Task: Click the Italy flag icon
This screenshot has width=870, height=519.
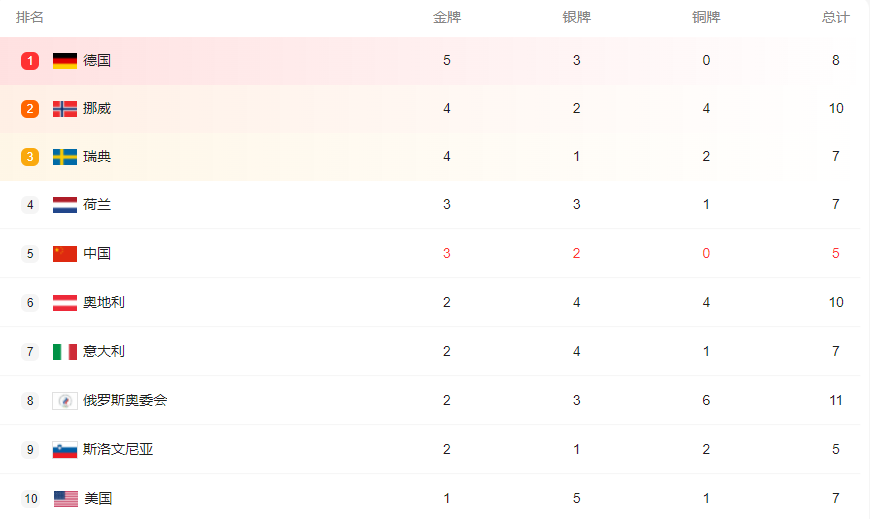Action: point(65,352)
